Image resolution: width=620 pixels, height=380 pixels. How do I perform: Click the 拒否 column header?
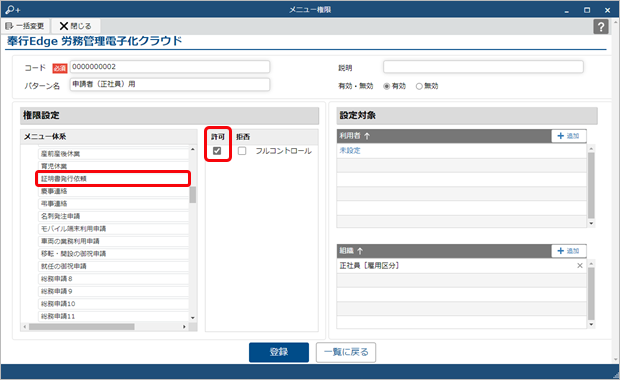pos(243,137)
